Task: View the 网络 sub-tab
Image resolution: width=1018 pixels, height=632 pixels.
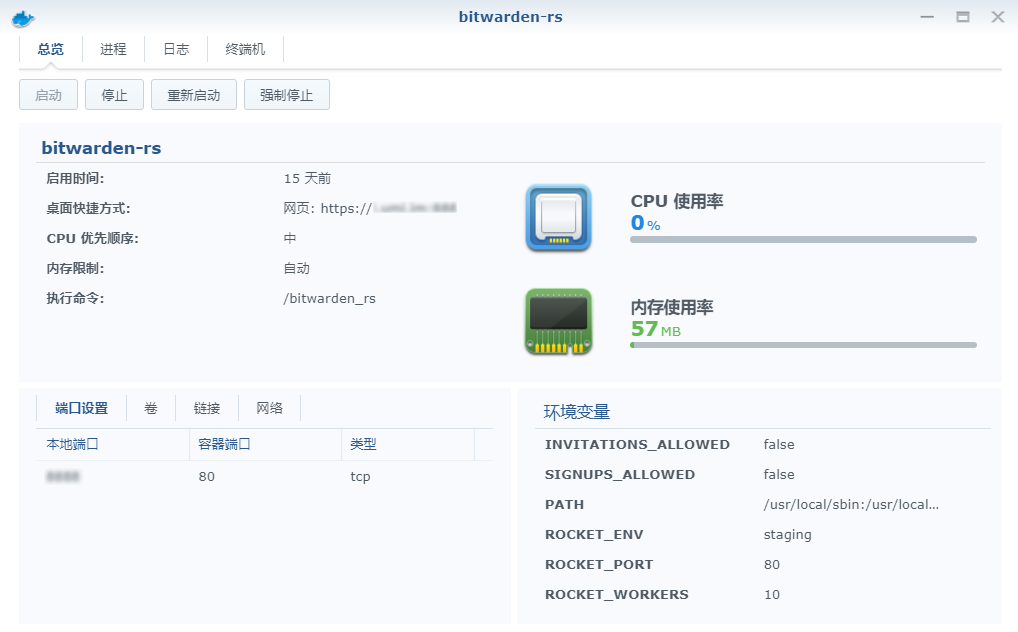Action: [270, 408]
